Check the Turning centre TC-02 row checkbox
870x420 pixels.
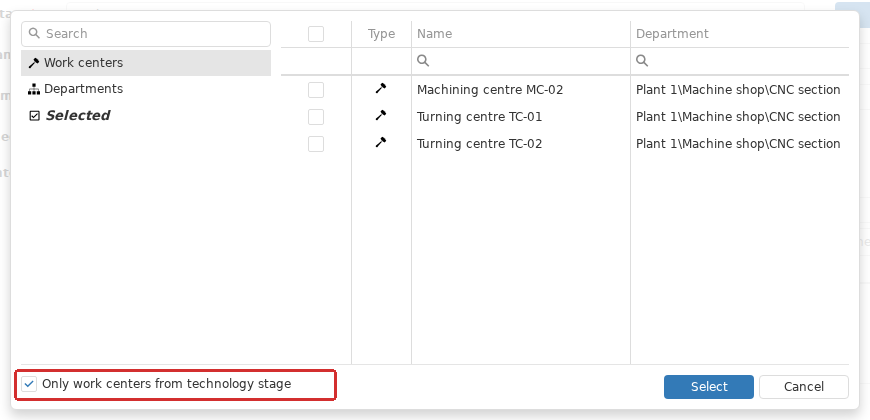pyautogui.click(x=316, y=144)
